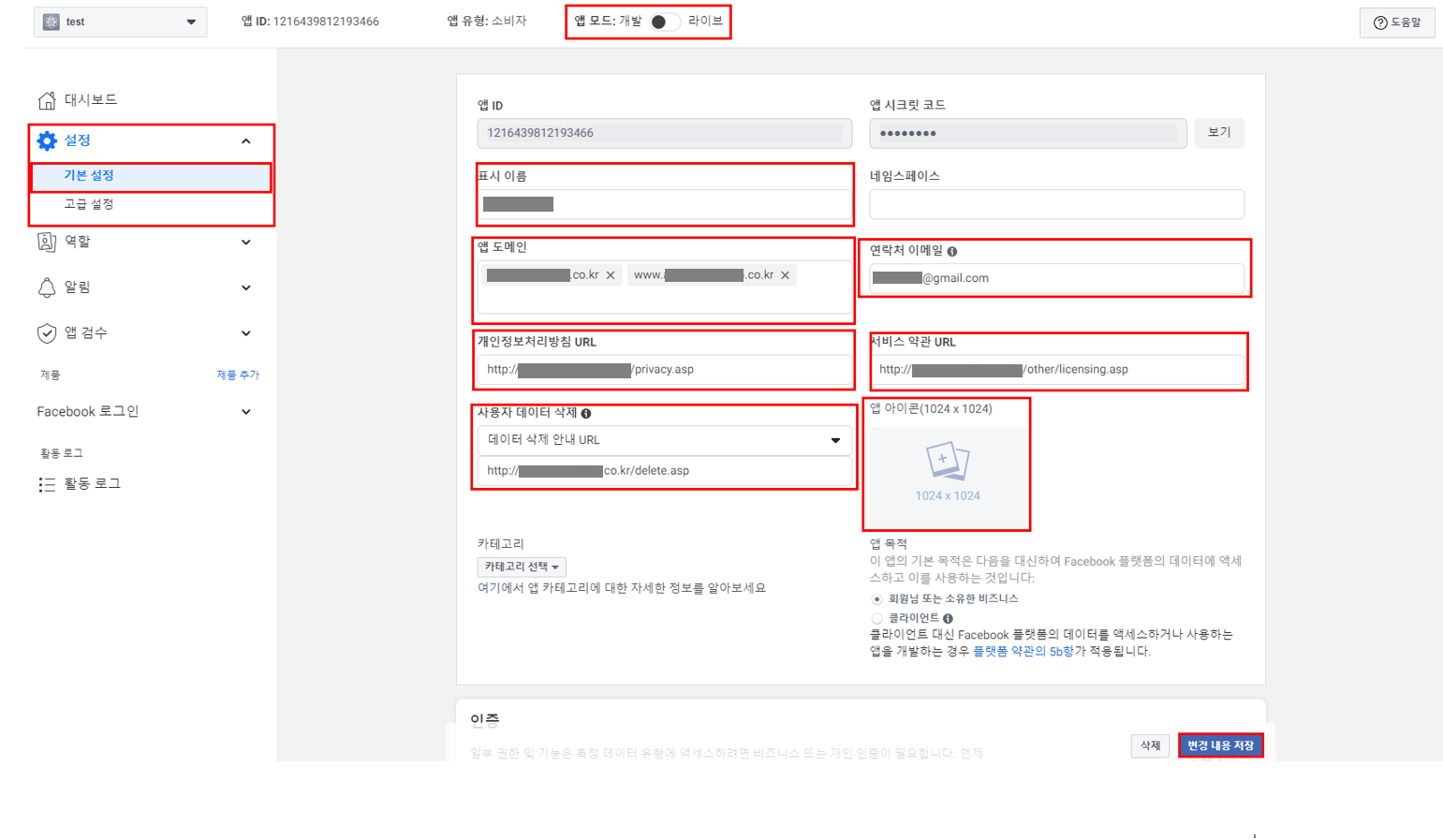Open the test app selector dropdown
Screen dimensions: 1443x840
tap(120, 22)
